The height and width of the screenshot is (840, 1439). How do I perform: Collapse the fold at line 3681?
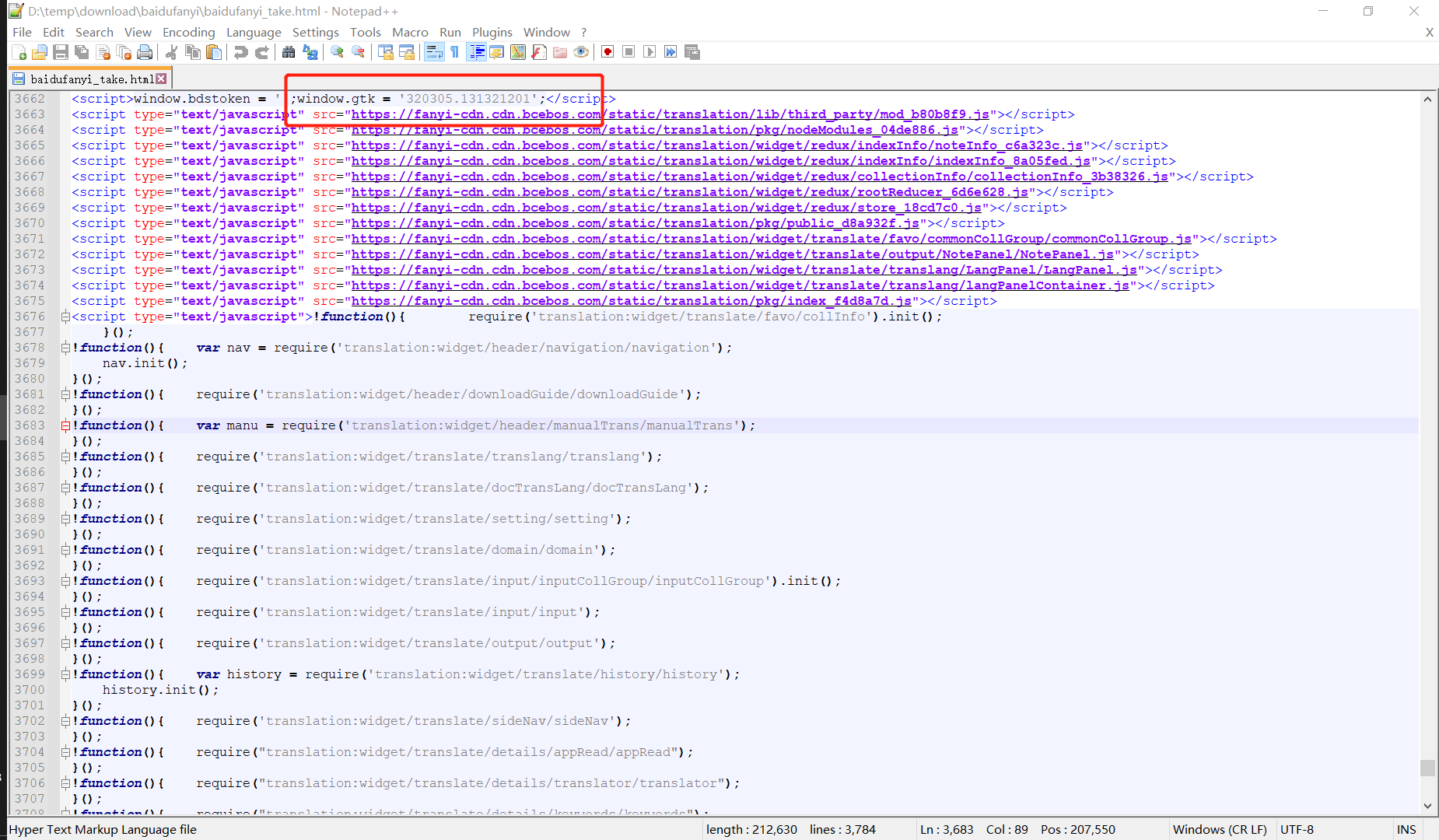coord(65,394)
